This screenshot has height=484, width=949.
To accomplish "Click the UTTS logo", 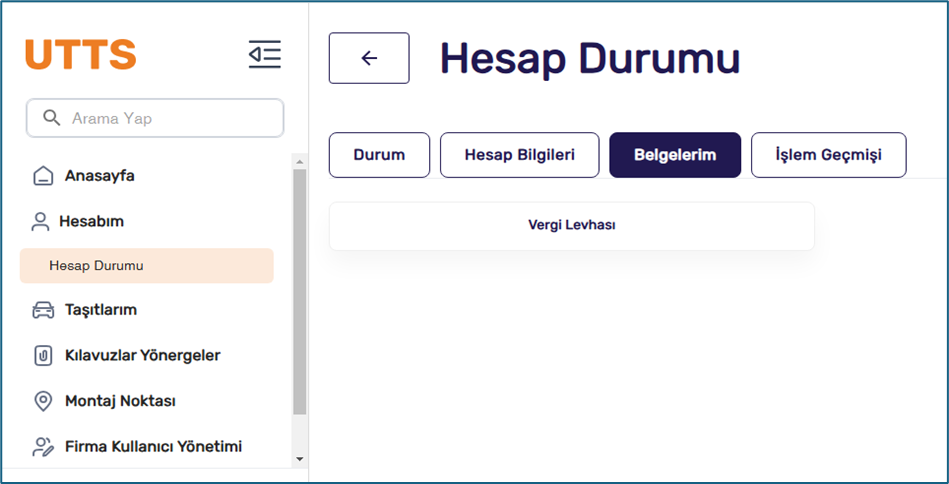I will (x=80, y=54).
